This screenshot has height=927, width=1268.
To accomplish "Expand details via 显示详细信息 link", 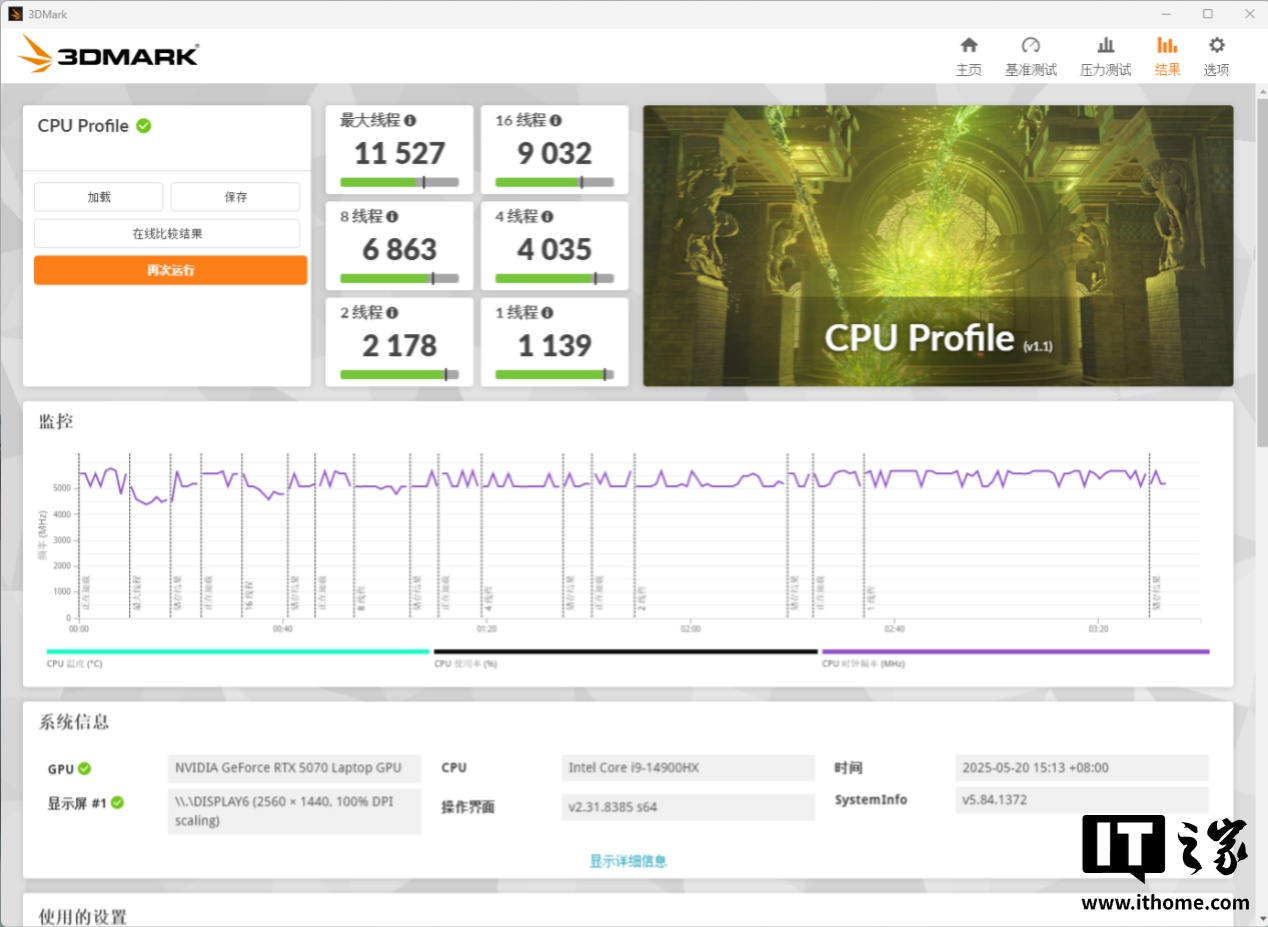I will tap(627, 861).
